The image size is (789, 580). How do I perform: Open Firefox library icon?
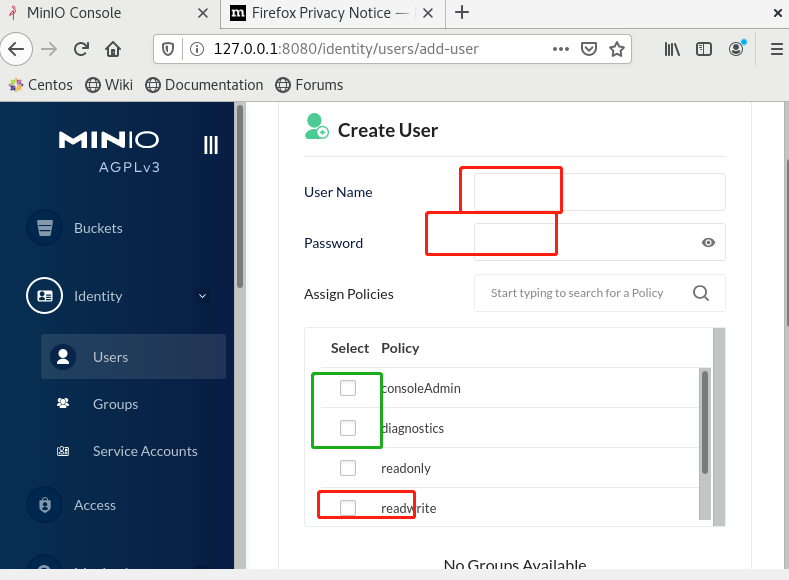(672, 49)
